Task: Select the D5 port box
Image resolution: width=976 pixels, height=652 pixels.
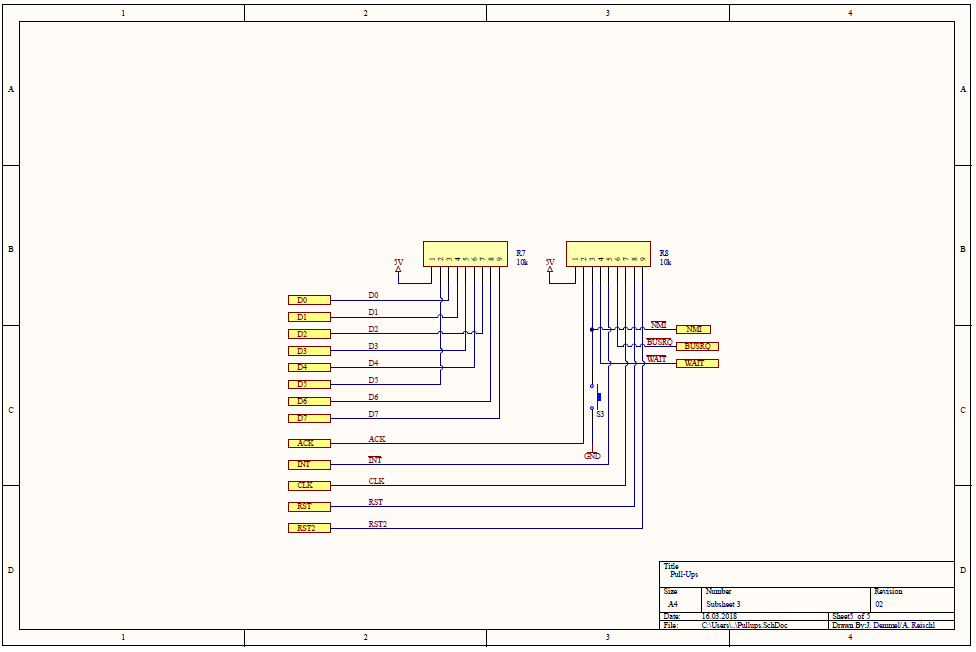Action: click(309, 384)
